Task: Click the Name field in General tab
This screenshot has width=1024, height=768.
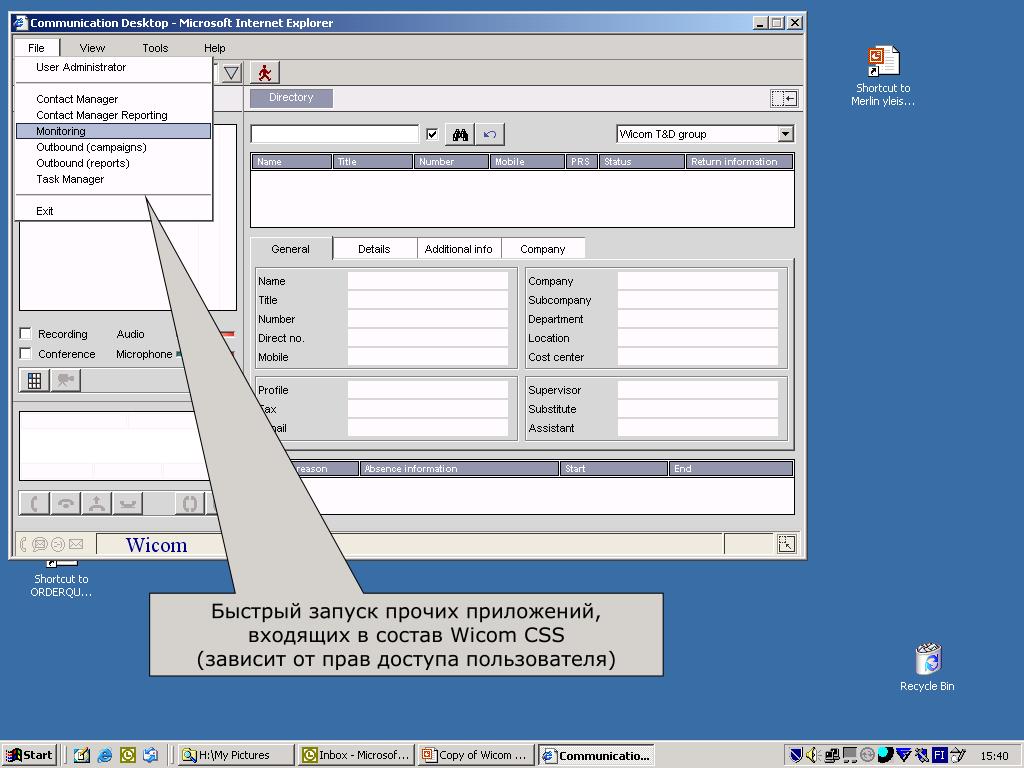Action: tap(428, 281)
